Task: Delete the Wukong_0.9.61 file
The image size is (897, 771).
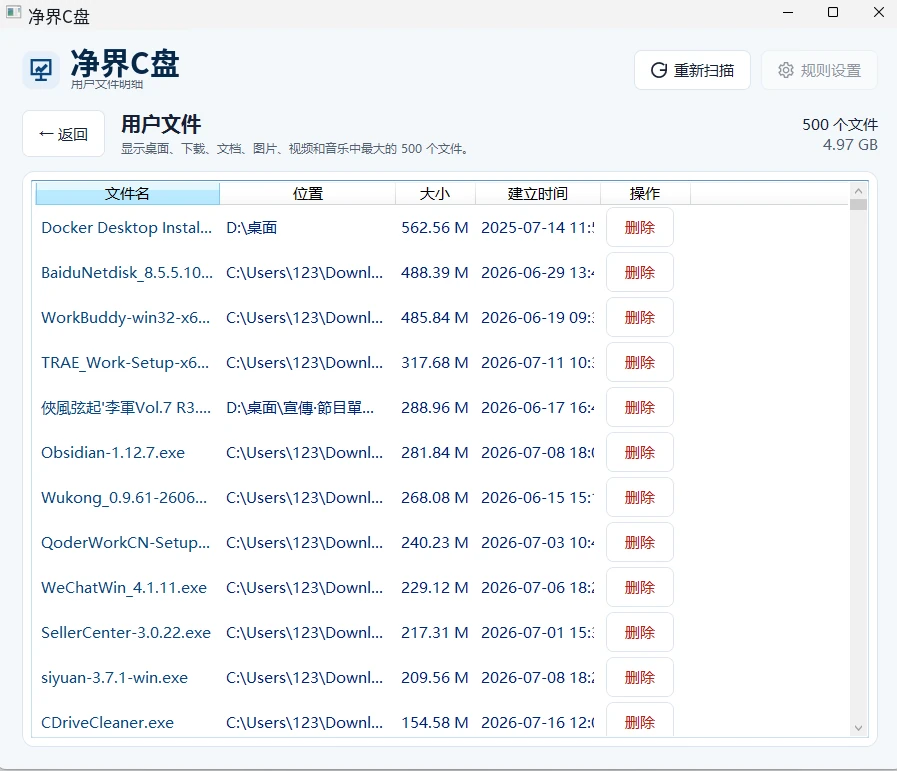Action: [640, 498]
